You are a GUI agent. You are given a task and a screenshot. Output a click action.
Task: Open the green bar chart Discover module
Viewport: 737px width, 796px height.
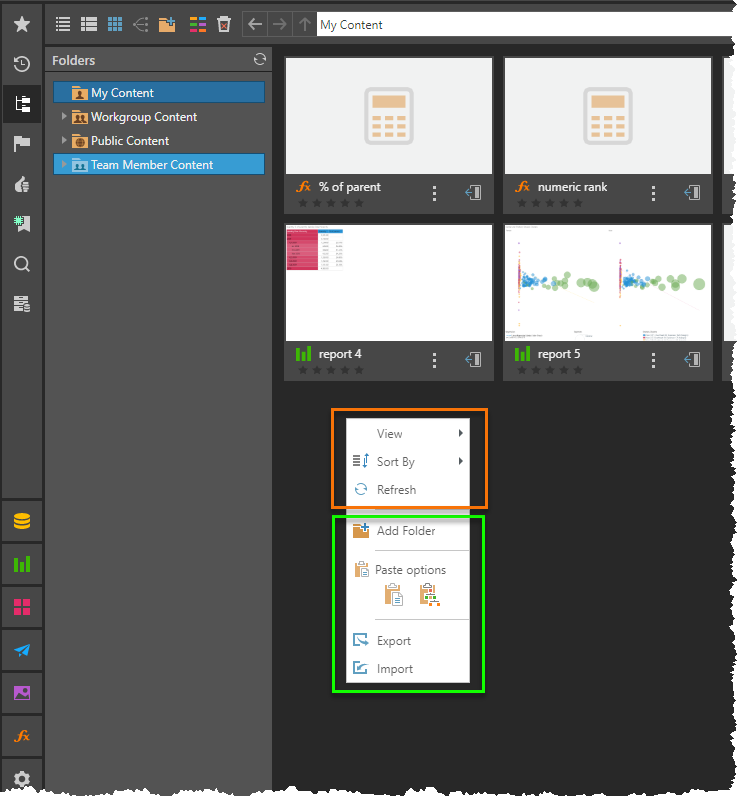point(21,564)
